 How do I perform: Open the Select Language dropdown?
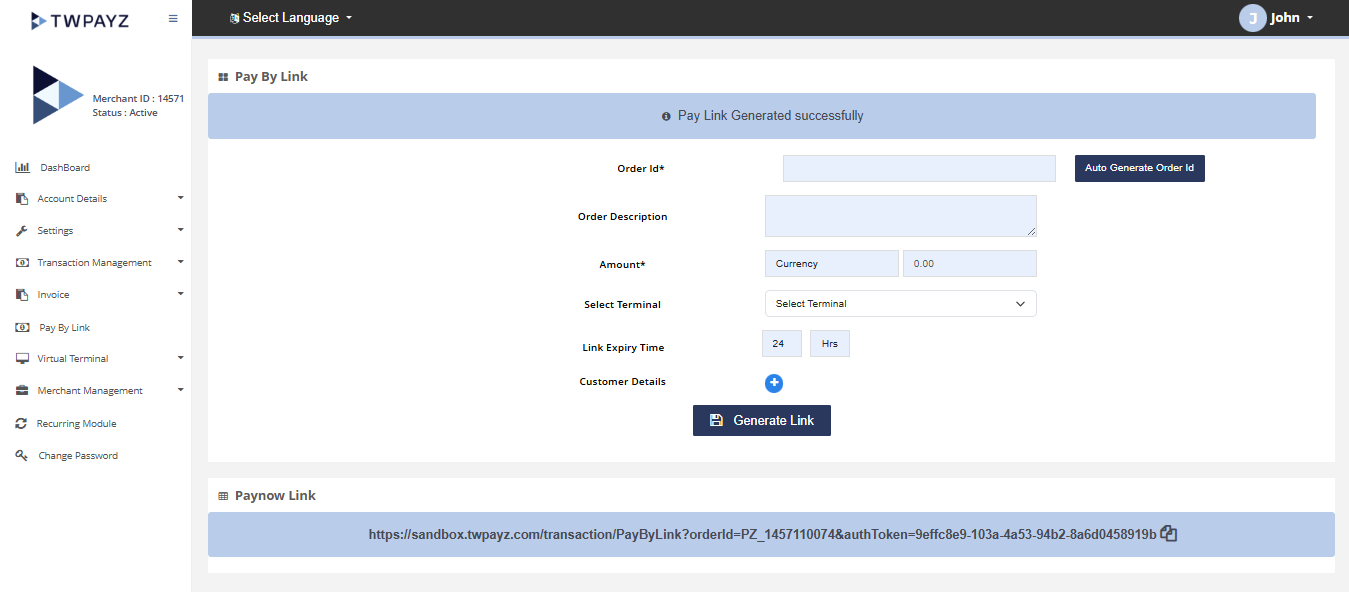291,18
